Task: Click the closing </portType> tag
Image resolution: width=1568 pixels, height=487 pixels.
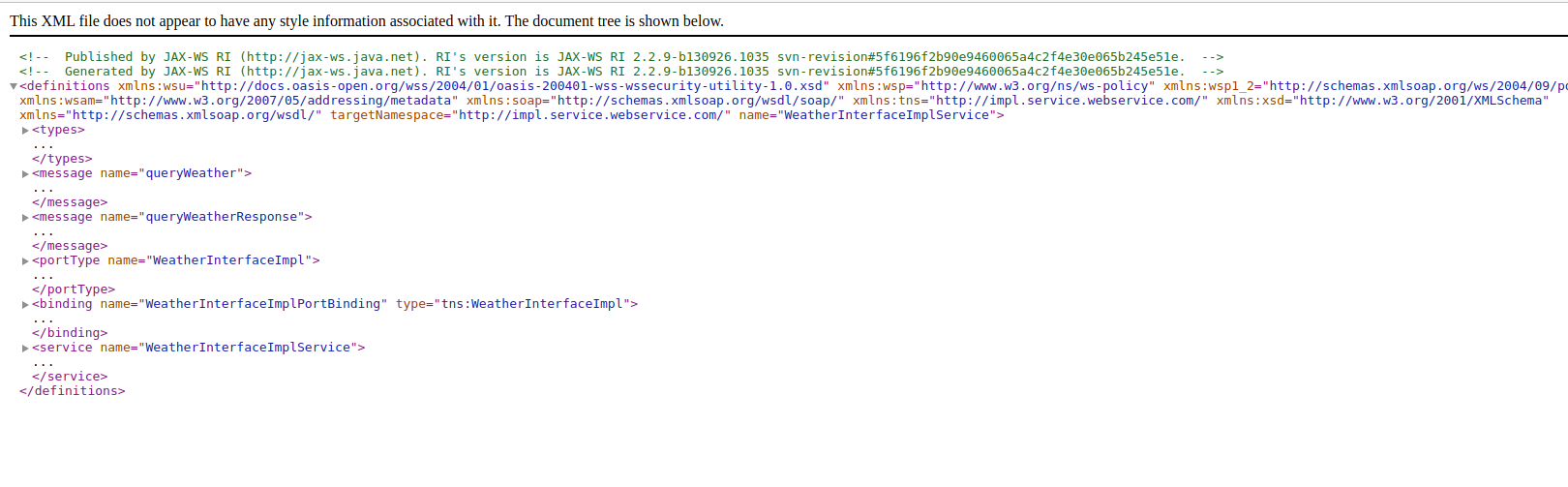Action: click(74, 289)
